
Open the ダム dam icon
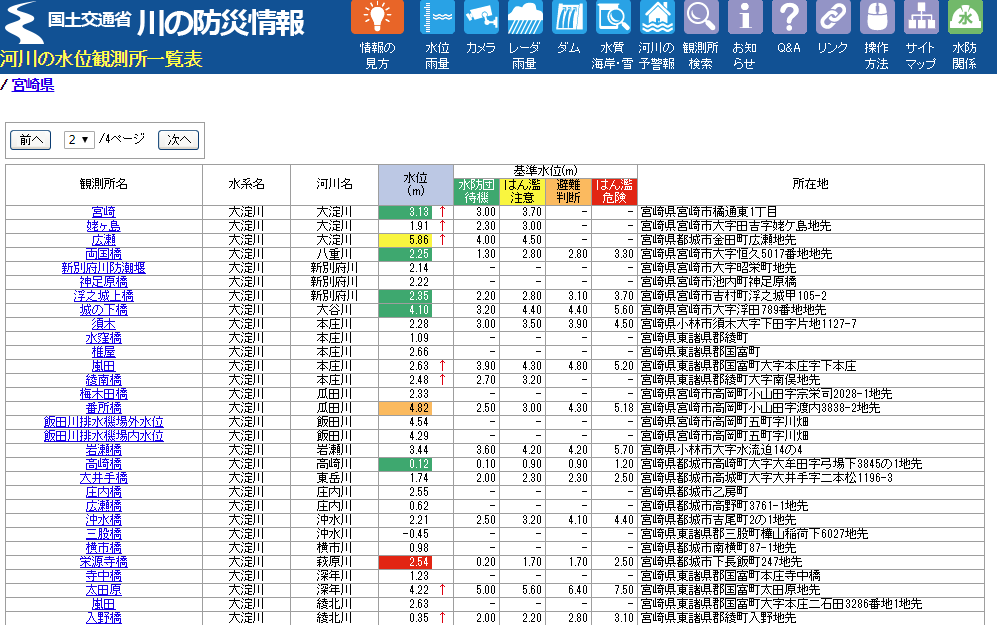tap(568, 18)
